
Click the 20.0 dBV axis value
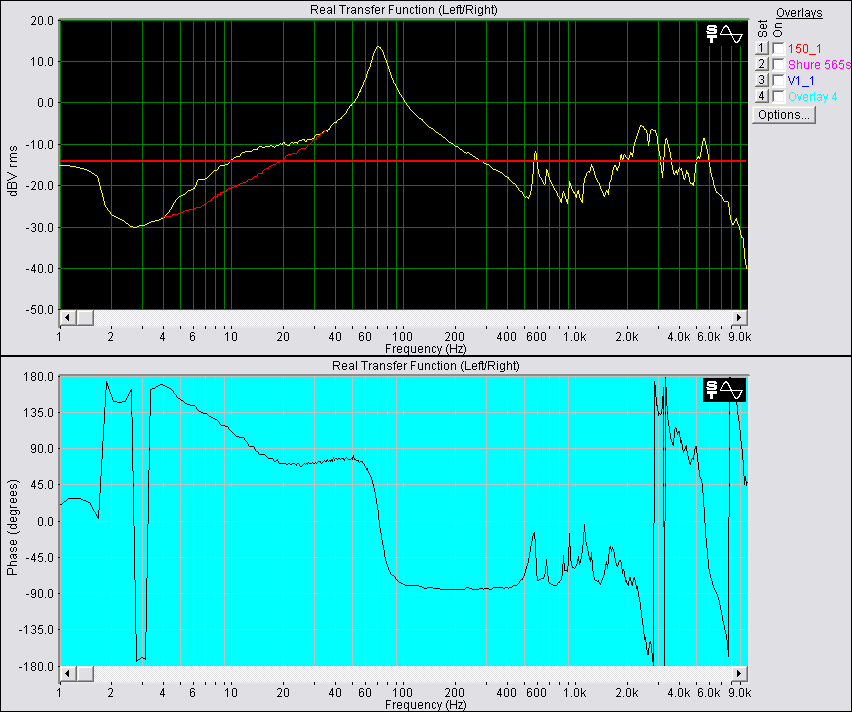click(x=42, y=21)
